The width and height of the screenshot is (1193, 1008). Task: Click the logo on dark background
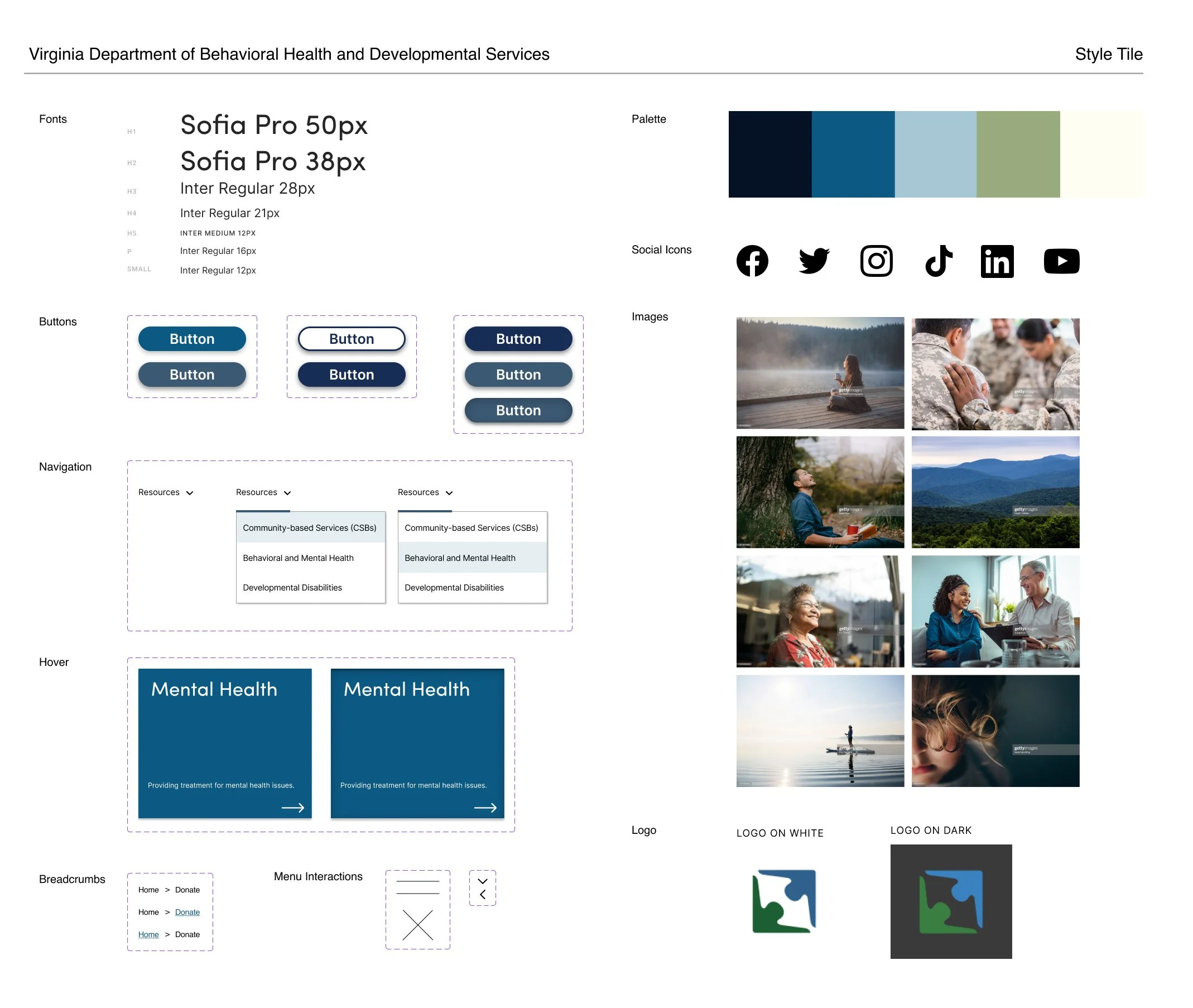950,901
